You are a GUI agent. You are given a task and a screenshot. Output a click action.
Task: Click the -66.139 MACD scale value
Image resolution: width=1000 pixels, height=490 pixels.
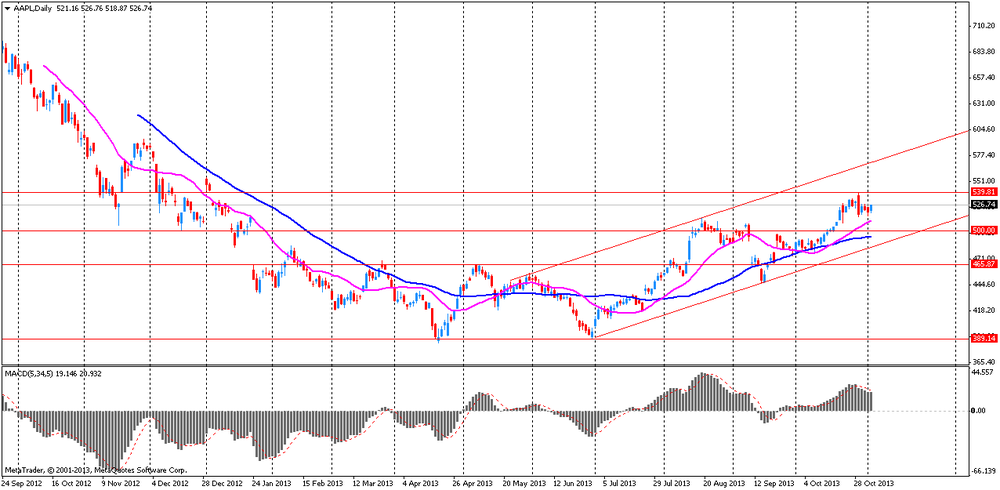pos(983,471)
